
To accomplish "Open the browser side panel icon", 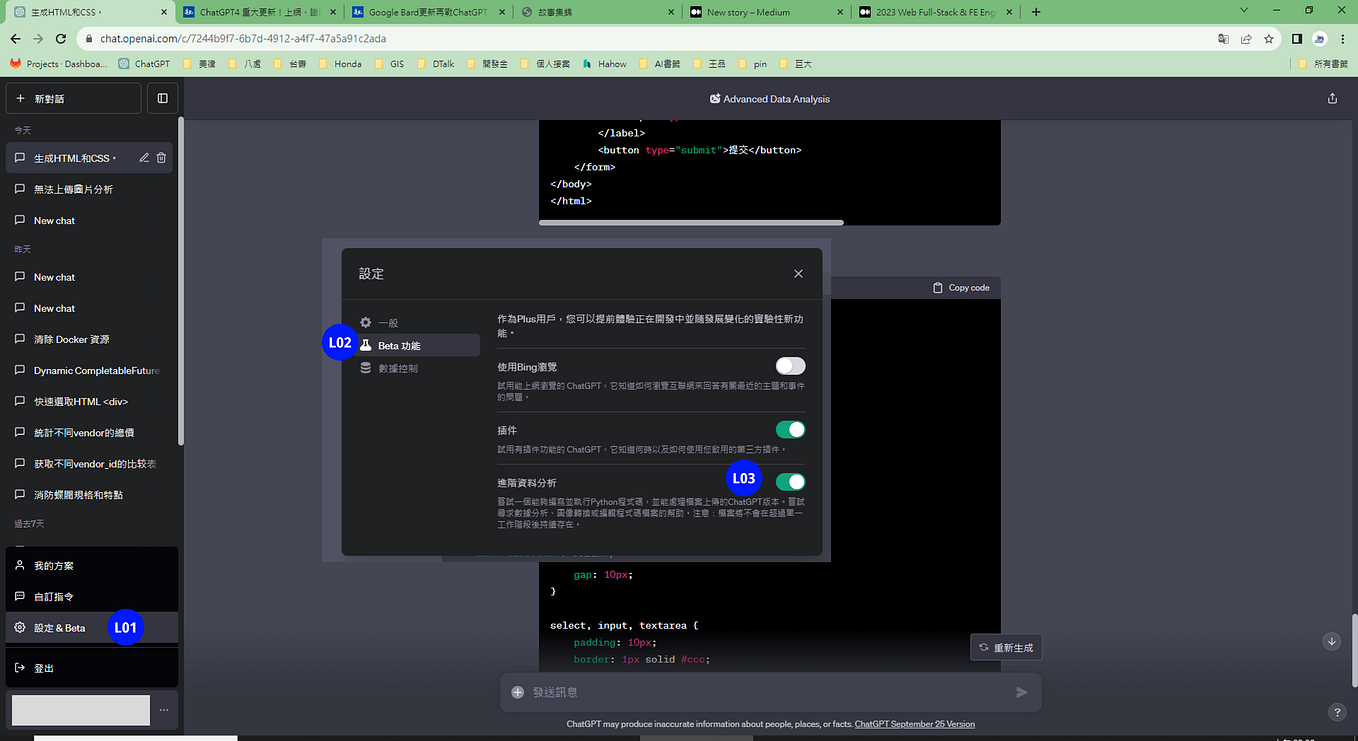I will [1297, 39].
